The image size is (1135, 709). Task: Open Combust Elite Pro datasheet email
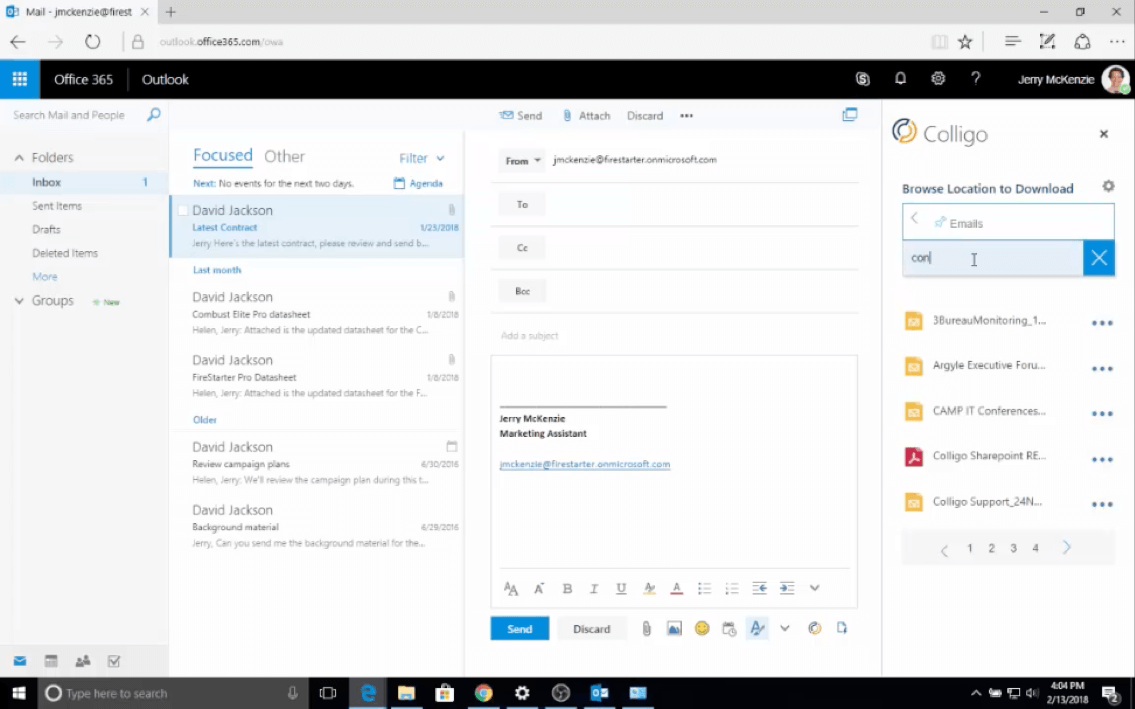pos(317,313)
